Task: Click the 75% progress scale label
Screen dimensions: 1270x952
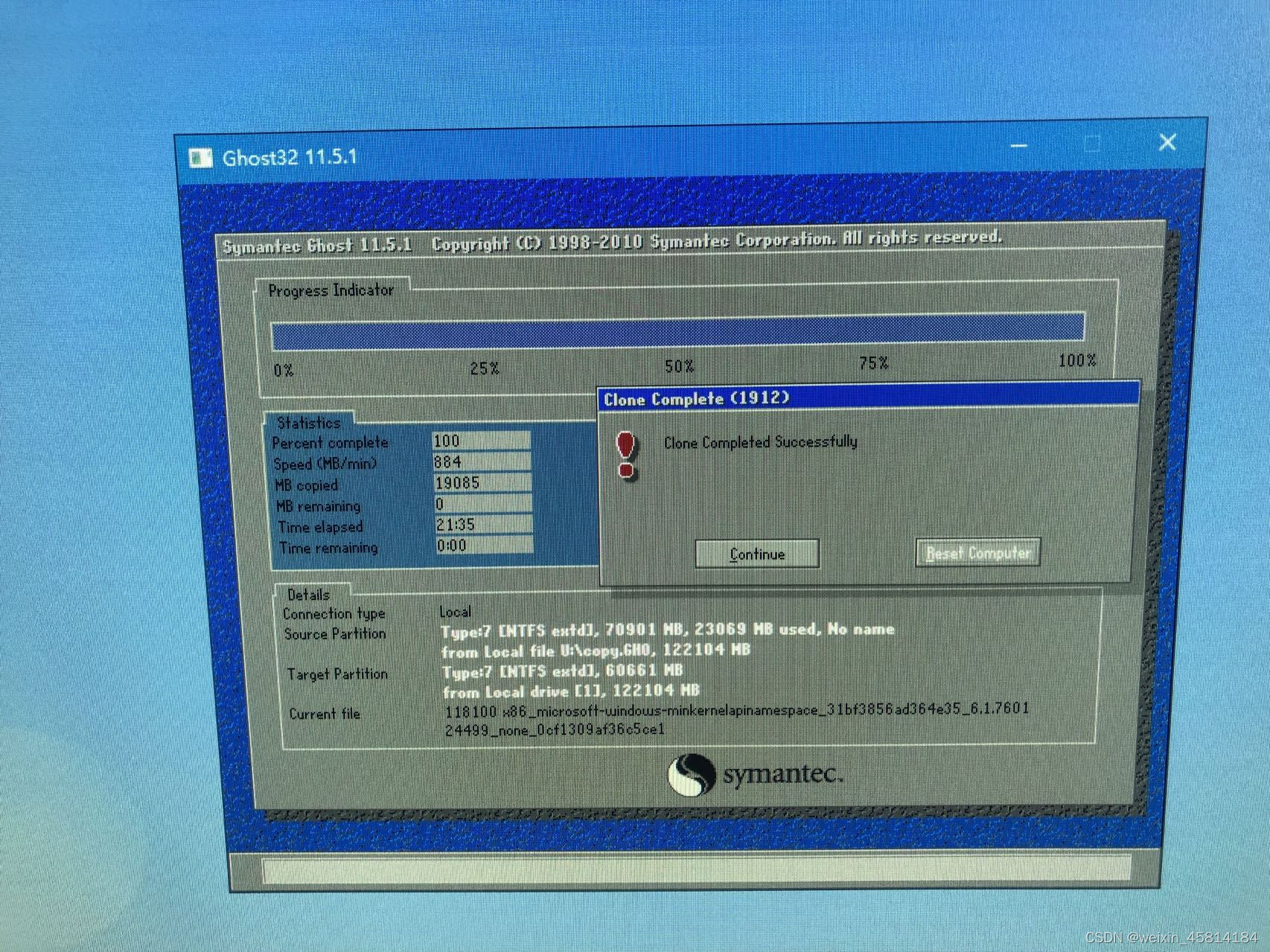Action: (874, 363)
